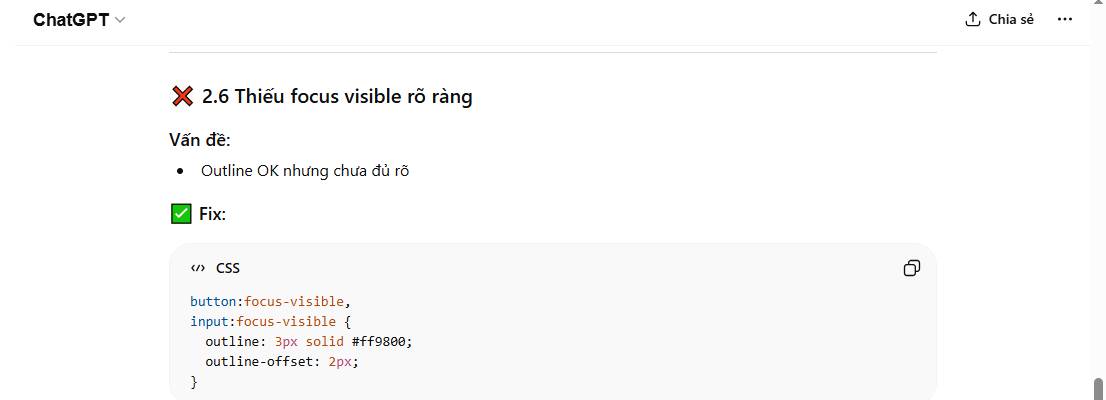Click the share upload icon
The image size is (1106, 400).
tap(972, 20)
